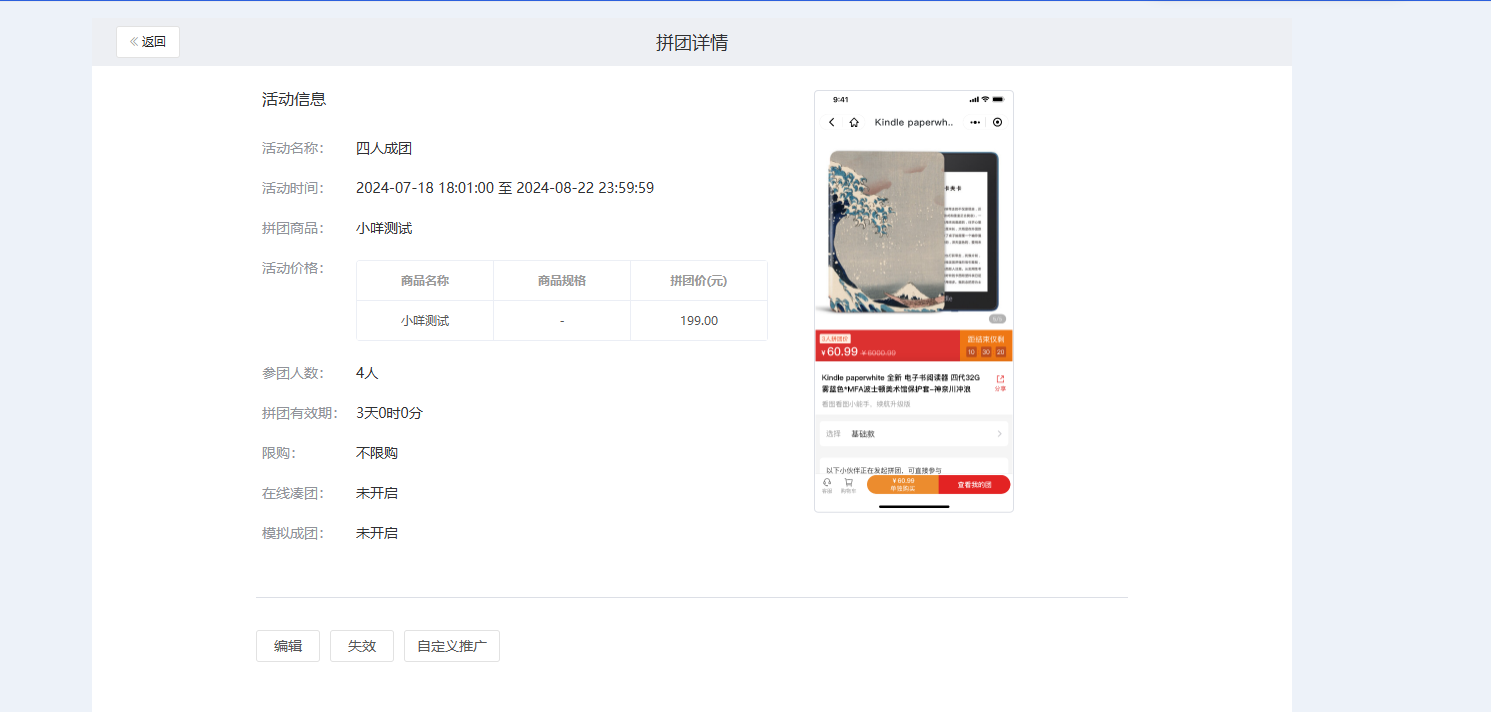Viewport: 1491px width, 712px height.
Task: Click the Kindle paperwhite product title text
Action: point(901,383)
